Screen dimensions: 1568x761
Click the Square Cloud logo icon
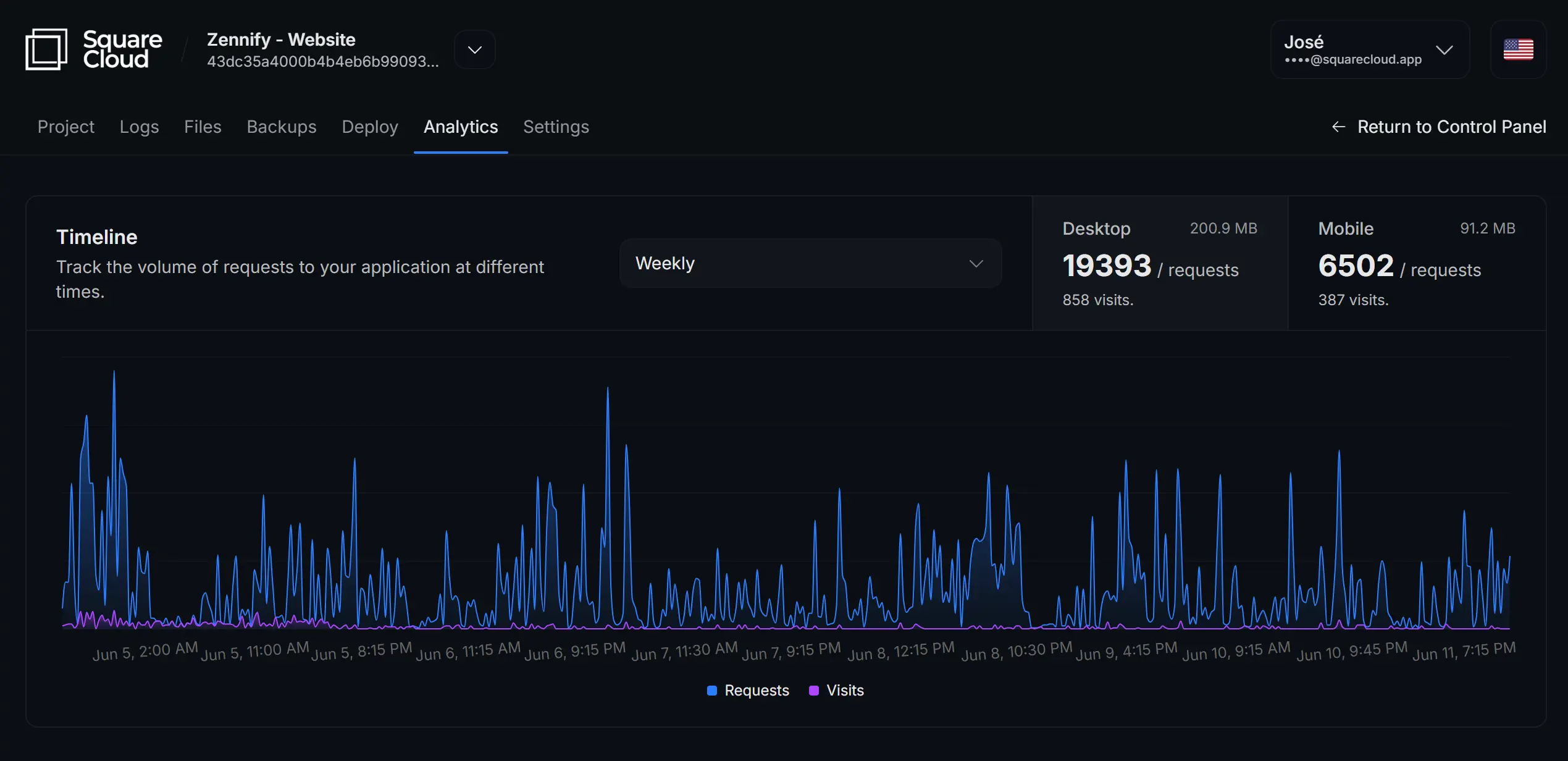pos(46,49)
